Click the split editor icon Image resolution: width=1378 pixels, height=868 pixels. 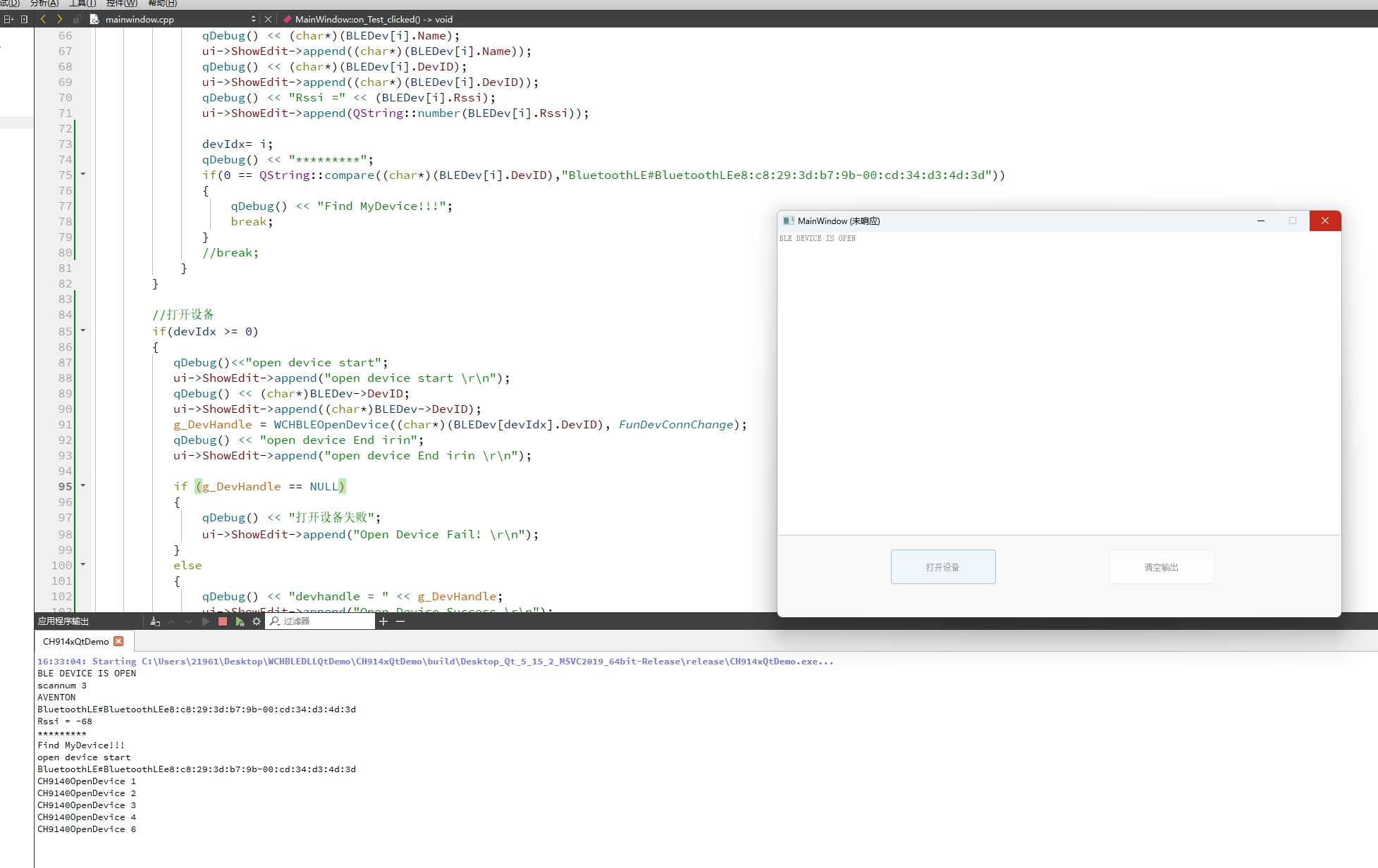click(8, 19)
